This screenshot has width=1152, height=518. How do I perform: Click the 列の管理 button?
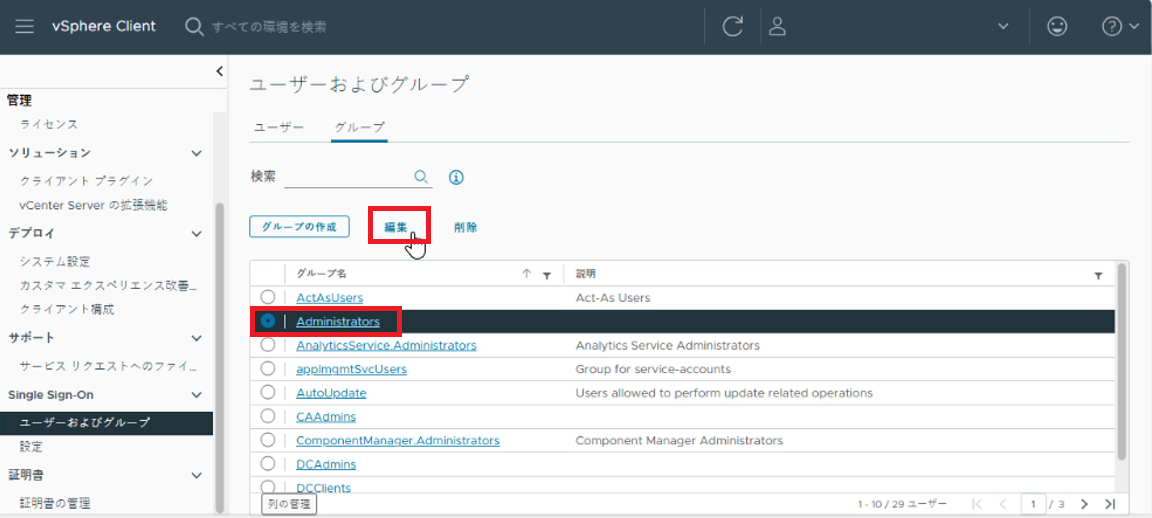click(x=289, y=504)
